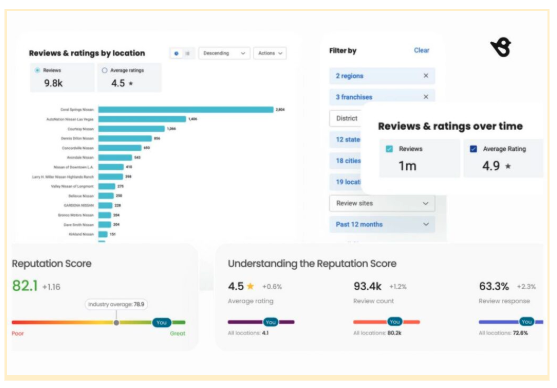Select the Average ratings radio button
The width and height of the screenshot is (557, 388).
pos(104,70)
